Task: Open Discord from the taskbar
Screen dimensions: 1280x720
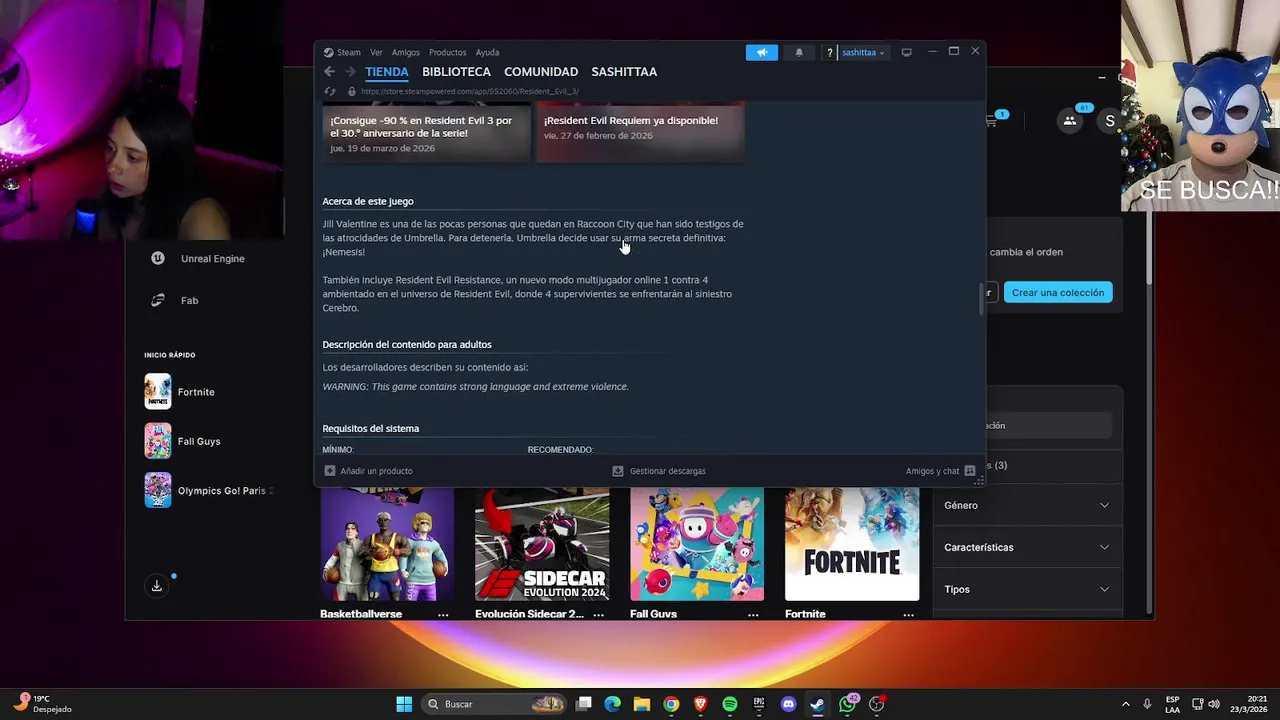Action: (x=788, y=704)
